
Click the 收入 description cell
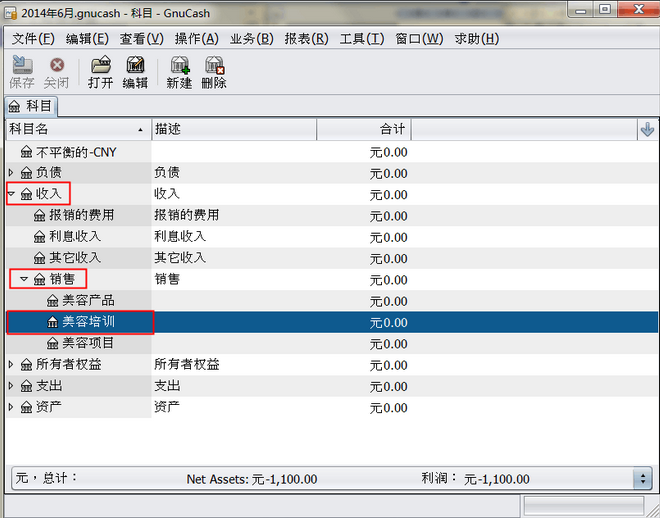pos(167,194)
